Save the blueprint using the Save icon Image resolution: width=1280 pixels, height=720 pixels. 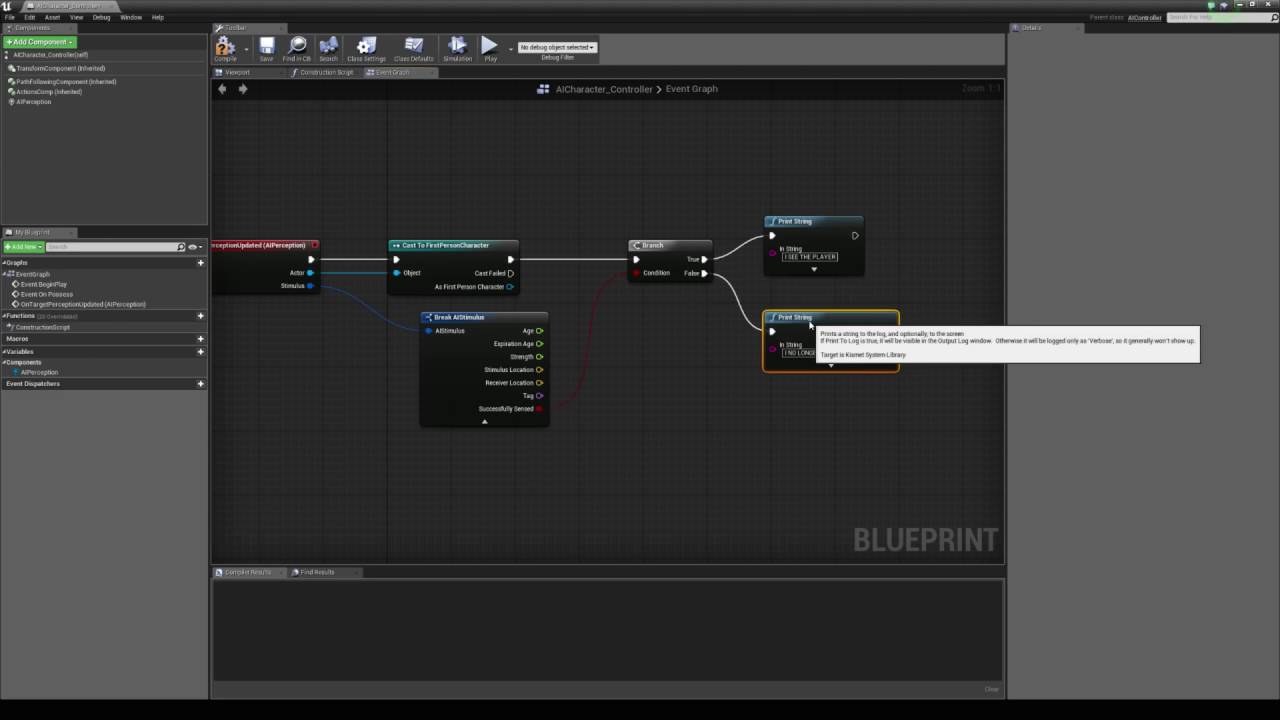pos(266,46)
